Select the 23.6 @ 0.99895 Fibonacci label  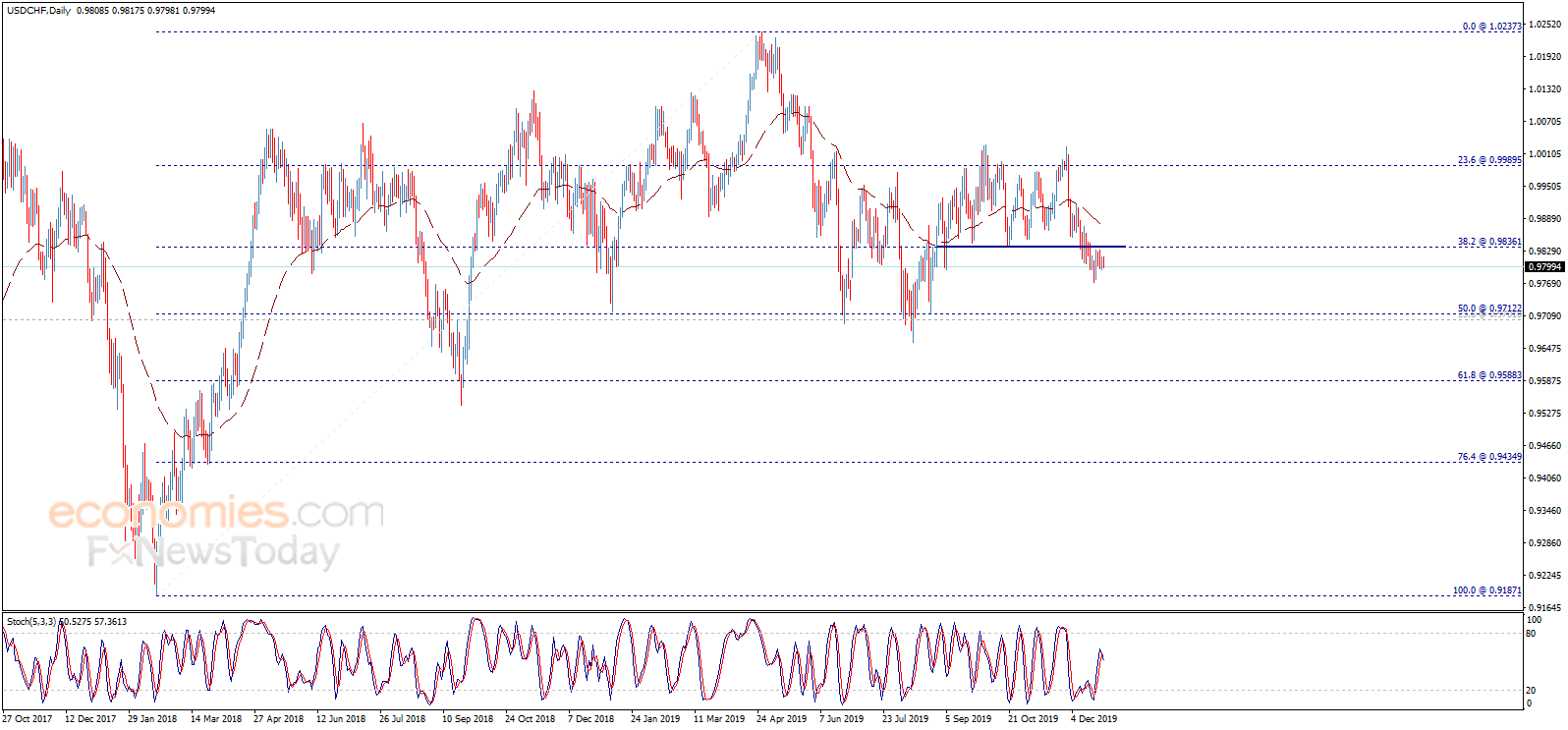1489,159
